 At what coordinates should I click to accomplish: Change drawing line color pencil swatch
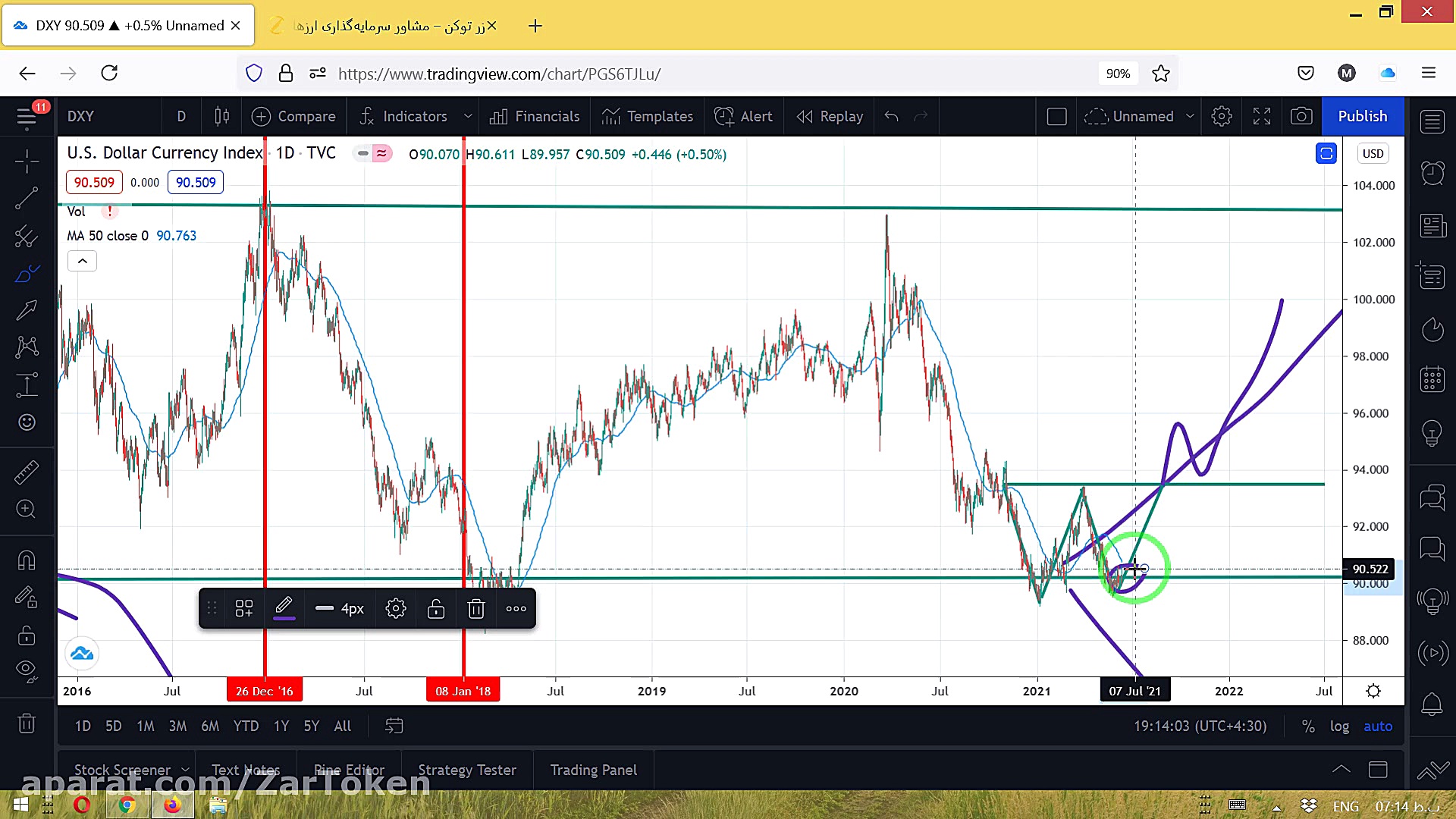[284, 608]
